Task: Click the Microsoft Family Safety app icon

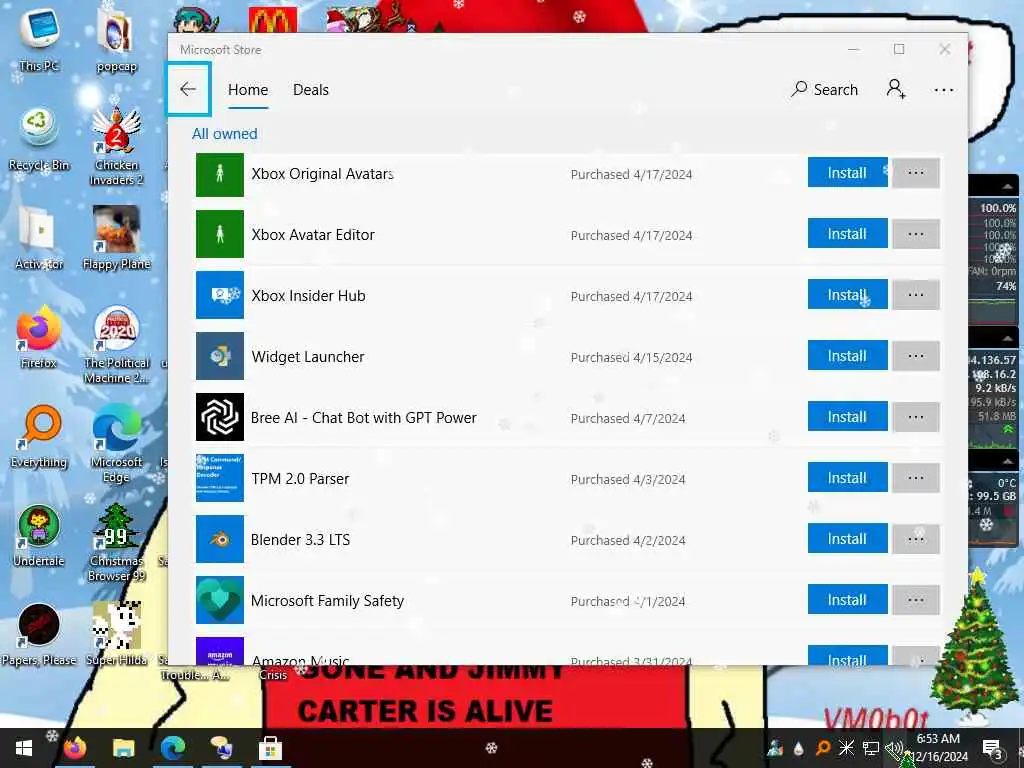Action: pos(220,600)
